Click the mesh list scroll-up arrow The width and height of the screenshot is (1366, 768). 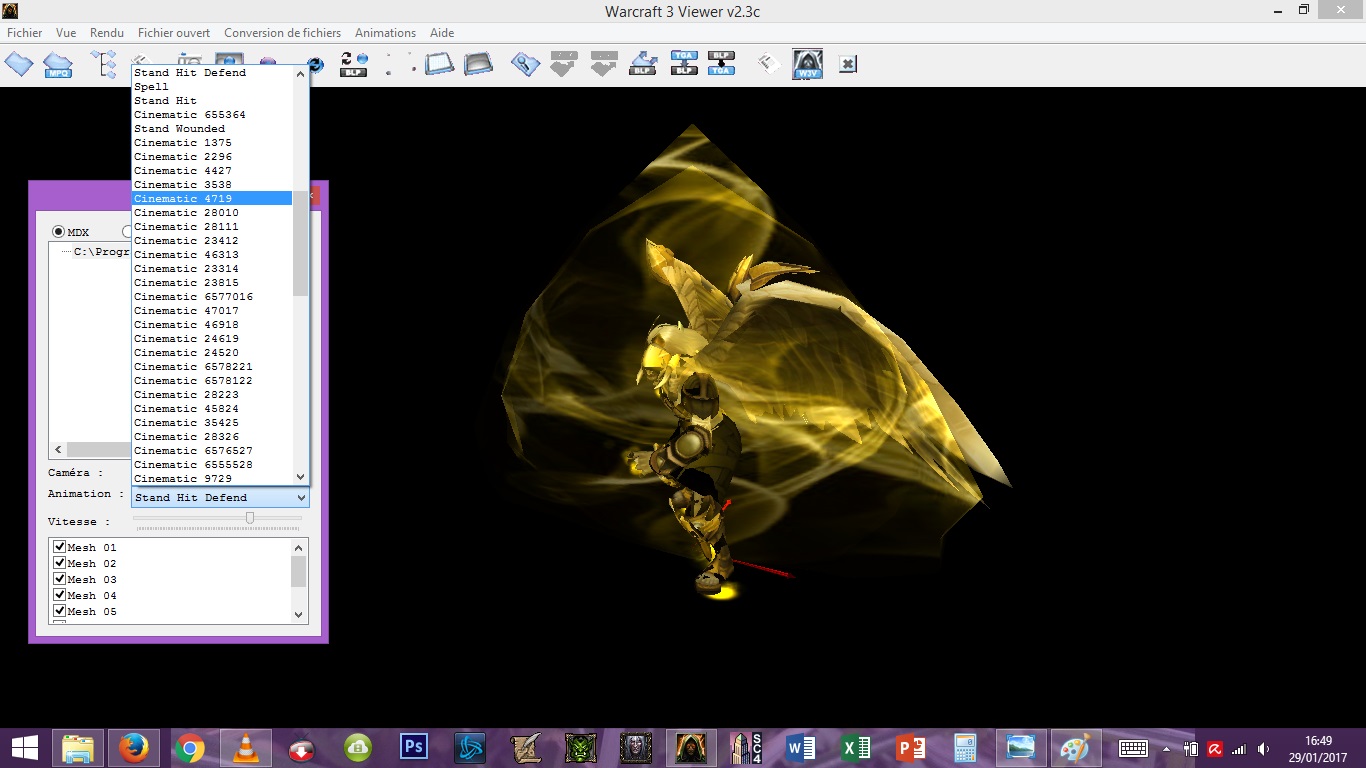click(298, 547)
